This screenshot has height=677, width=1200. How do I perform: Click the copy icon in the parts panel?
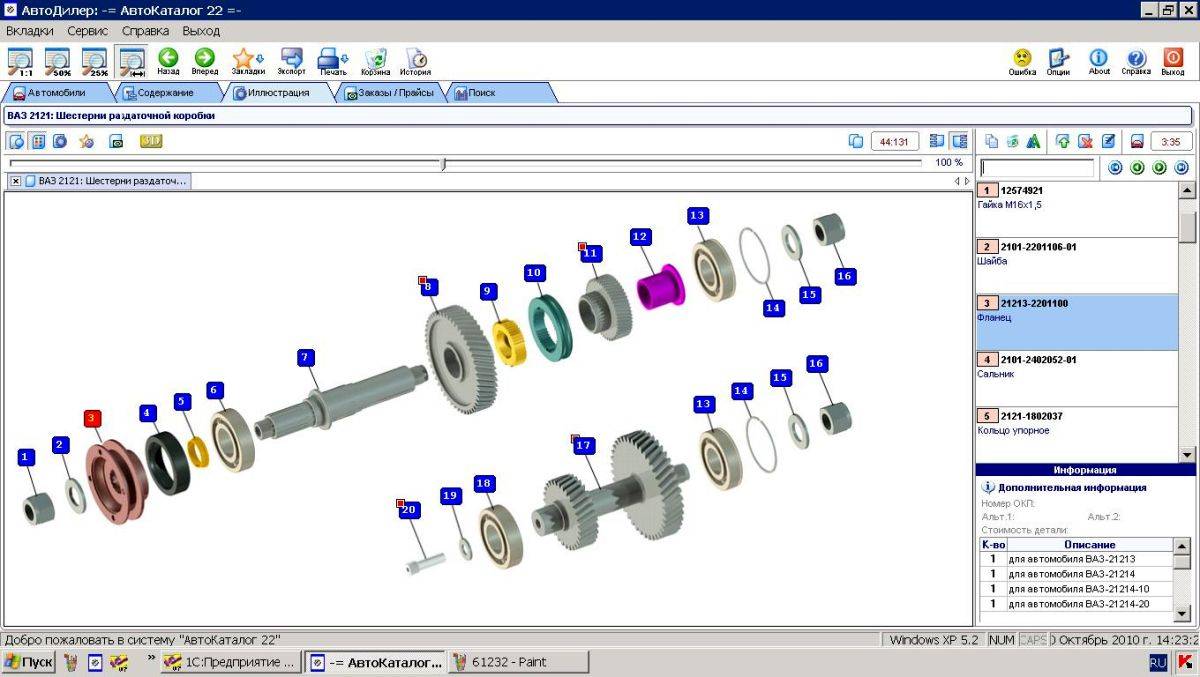coord(991,141)
